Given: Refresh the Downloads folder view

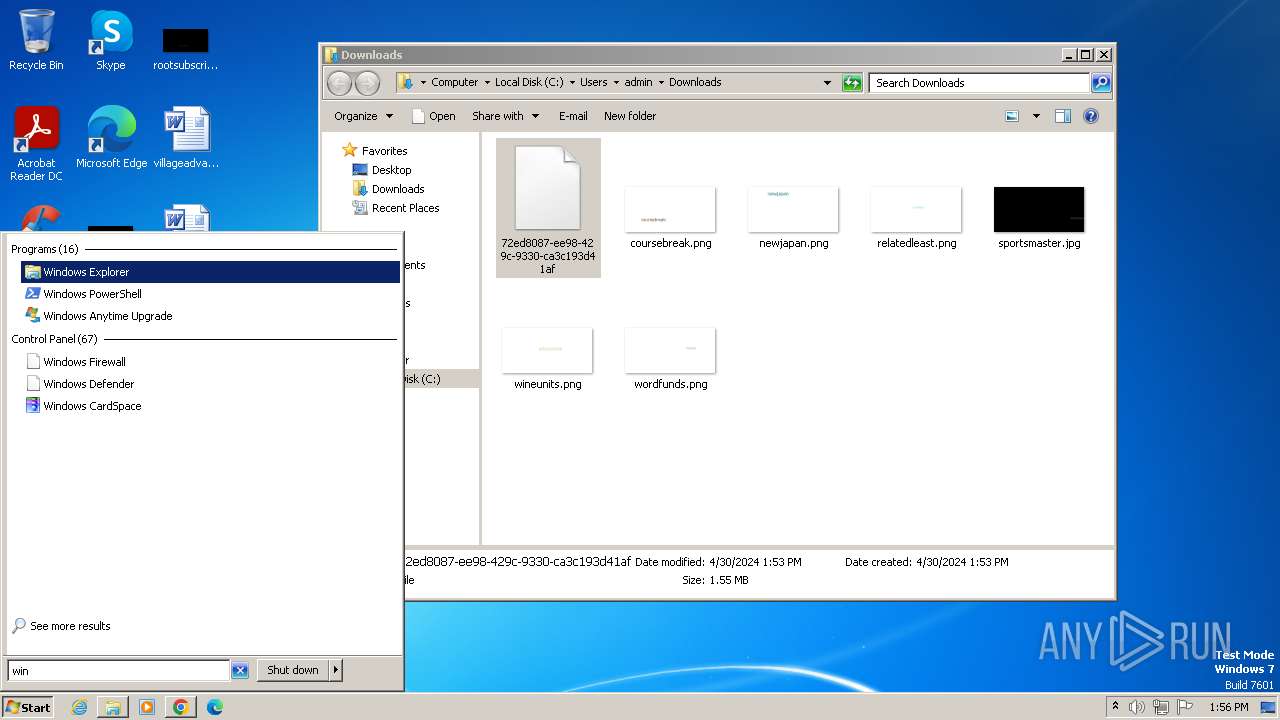Looking at the screenshot, I should (x=852, y=83).
